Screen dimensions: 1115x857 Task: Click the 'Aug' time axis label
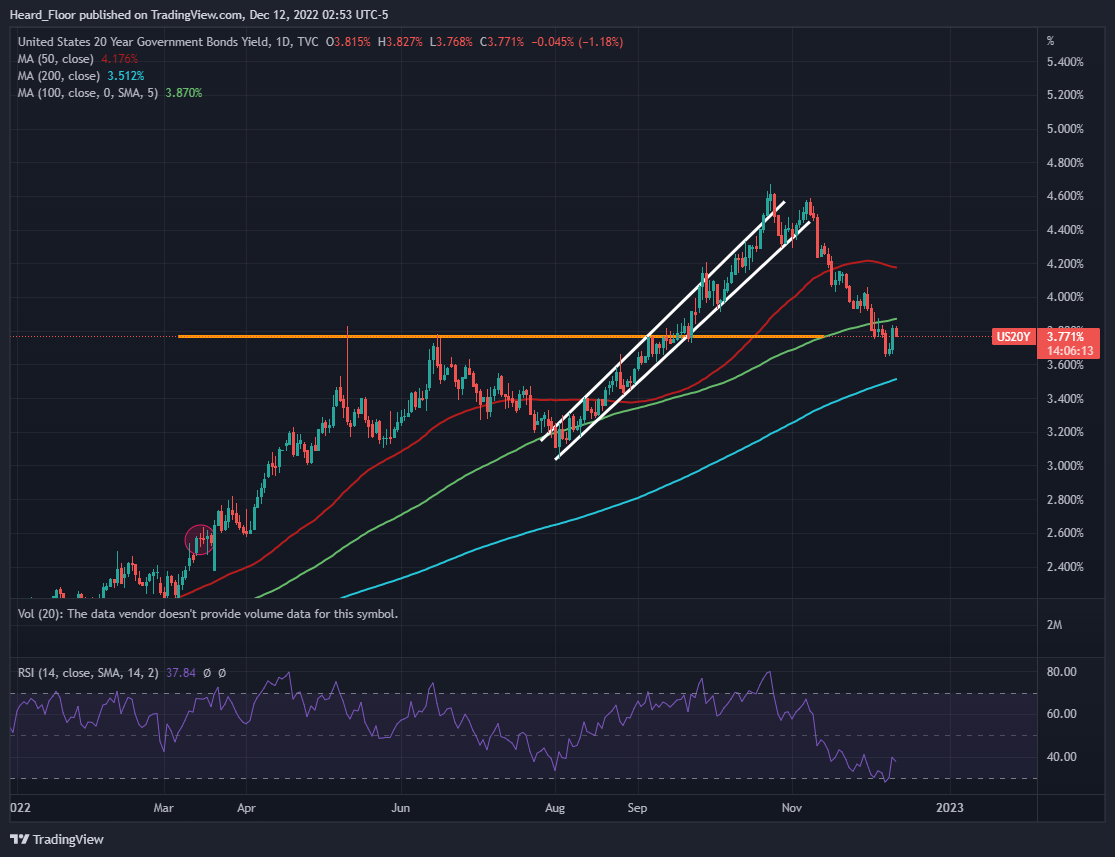[555, 808]
